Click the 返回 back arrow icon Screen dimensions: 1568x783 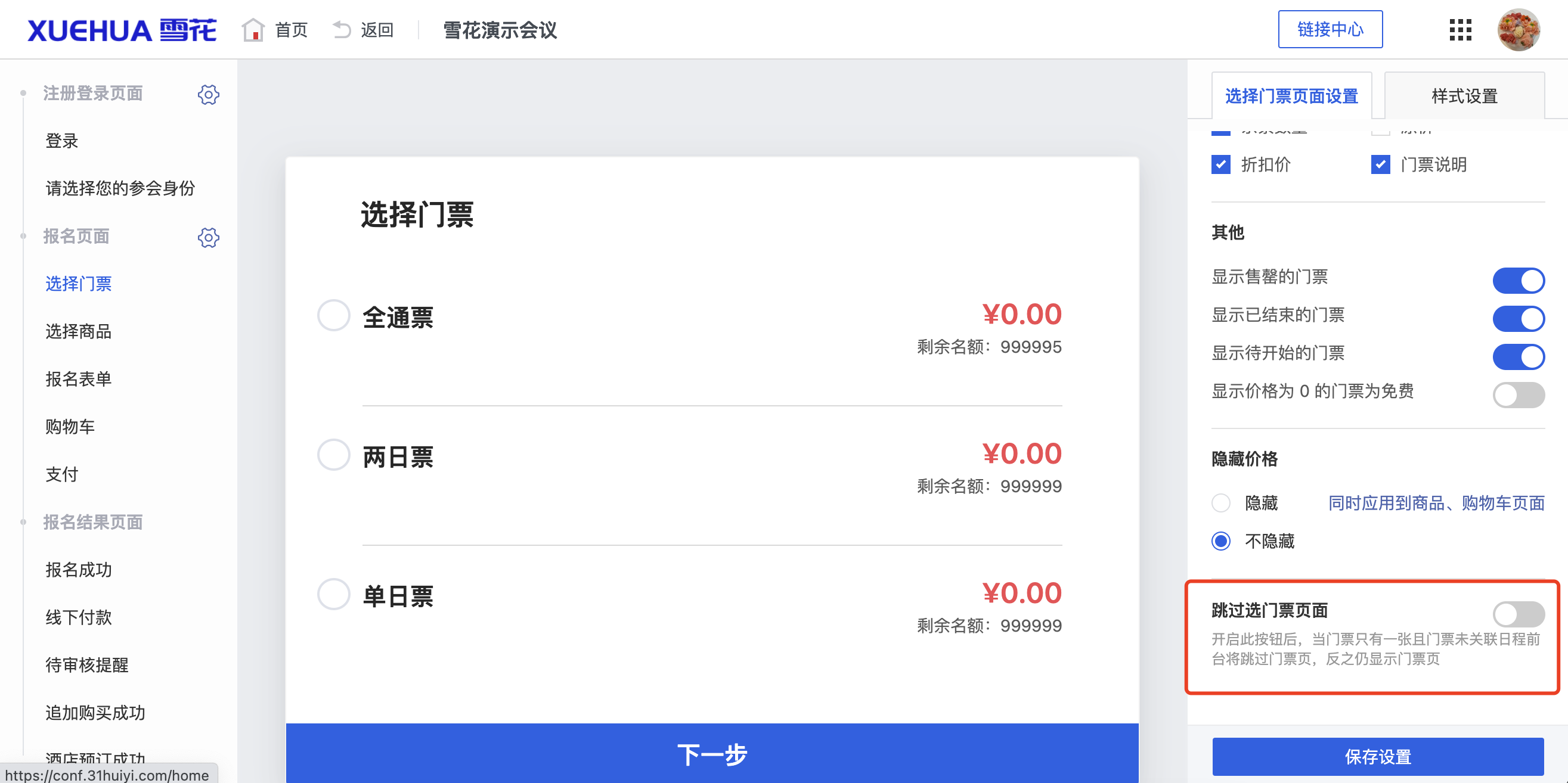click(x=342, y=29)
